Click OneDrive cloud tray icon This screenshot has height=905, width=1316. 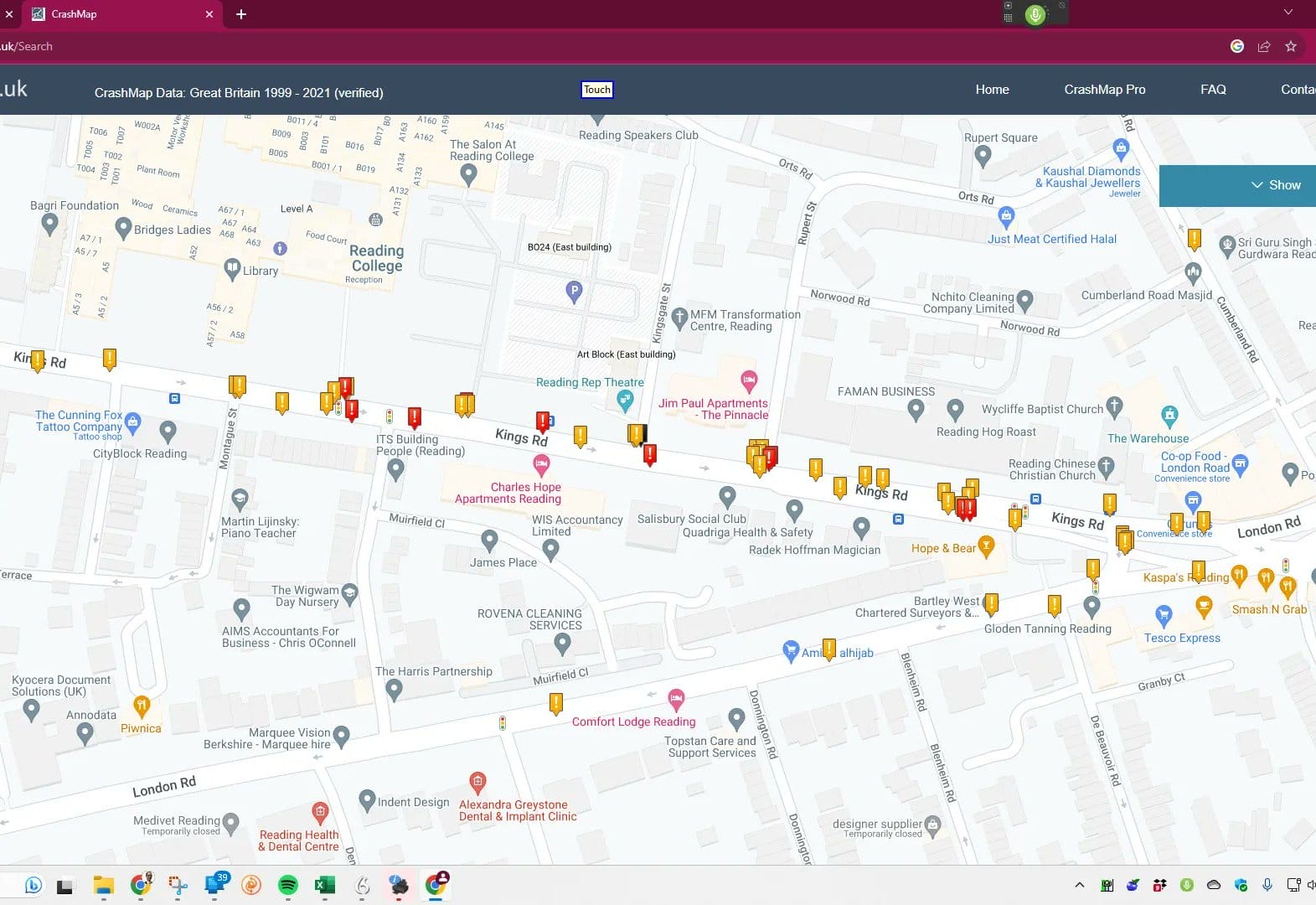[1214, 885]
